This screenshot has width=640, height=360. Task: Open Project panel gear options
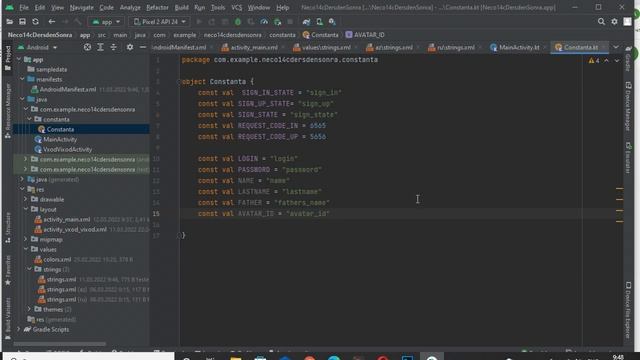[x=130, y=47]
